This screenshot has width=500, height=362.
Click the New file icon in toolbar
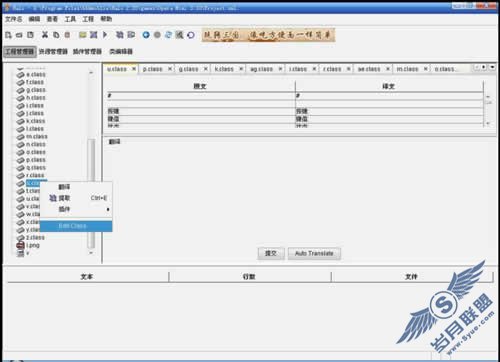(x=8, y=35)
